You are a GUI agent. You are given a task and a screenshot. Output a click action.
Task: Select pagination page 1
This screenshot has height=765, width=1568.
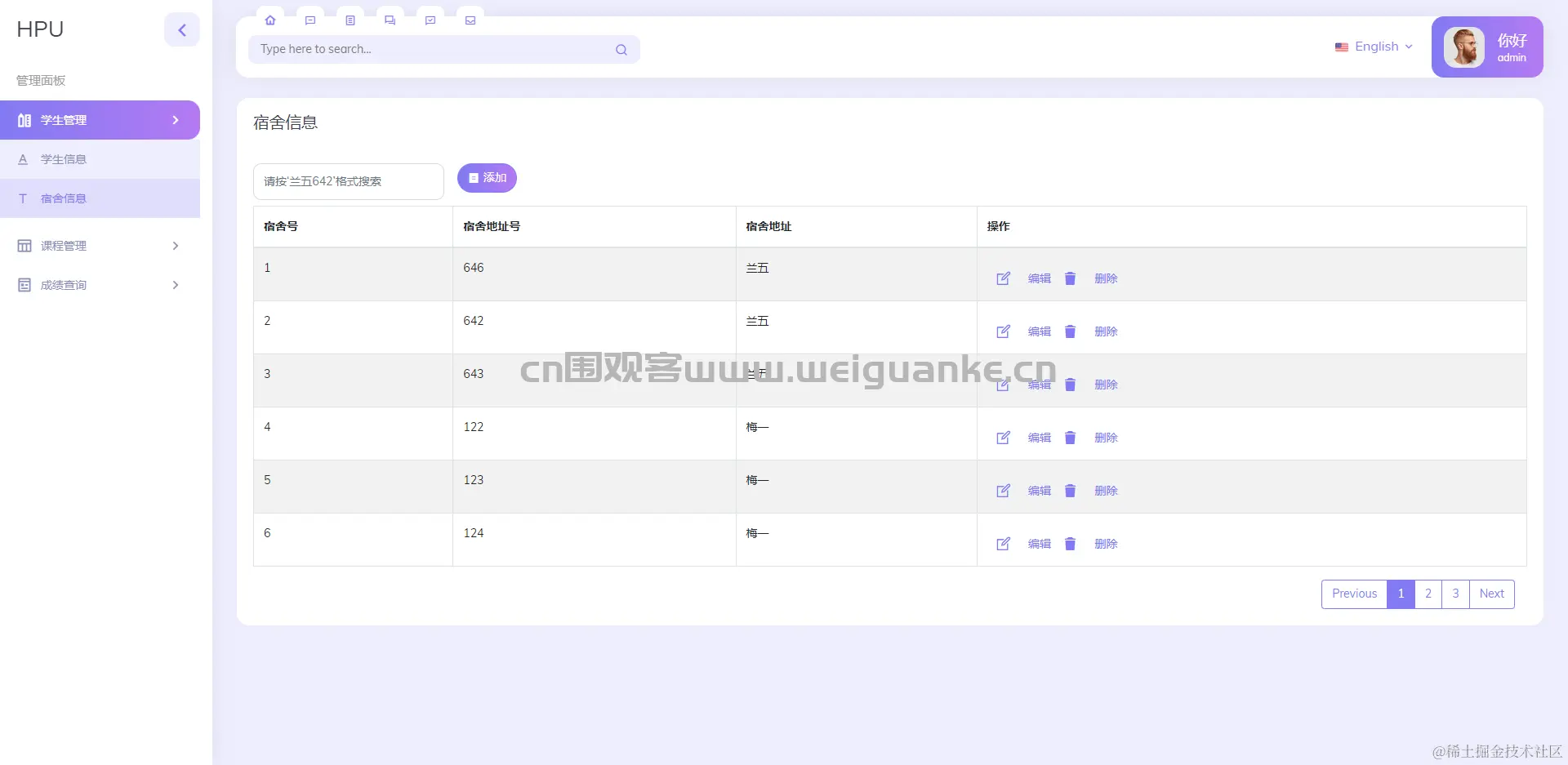coord(1401,594)
